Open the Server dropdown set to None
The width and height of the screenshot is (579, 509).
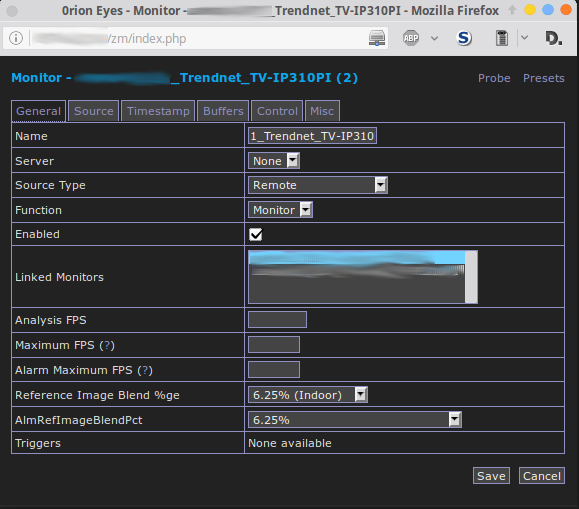(x=274, y=161)
